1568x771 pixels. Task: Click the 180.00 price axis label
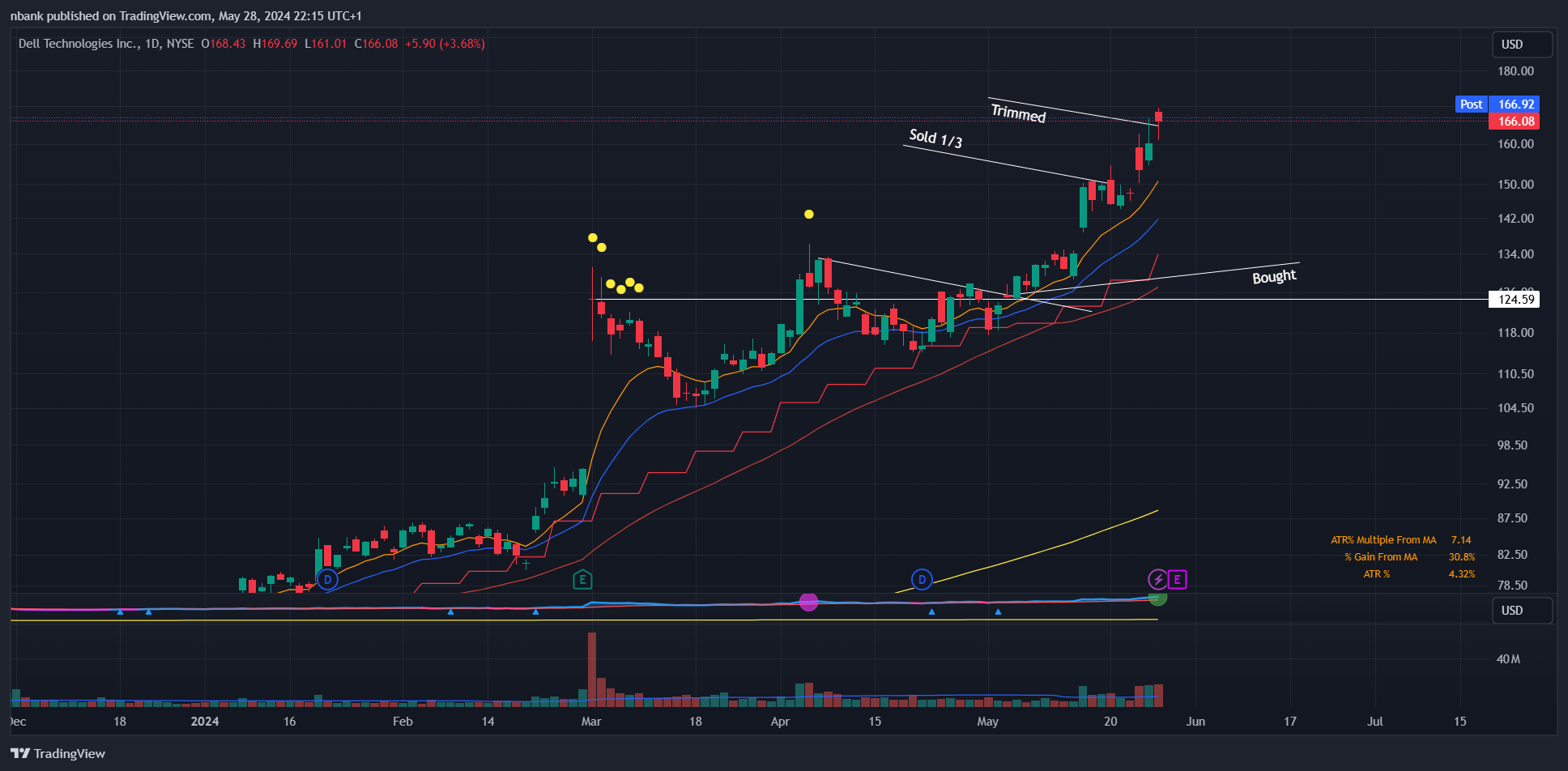(x=1515, y=71)
